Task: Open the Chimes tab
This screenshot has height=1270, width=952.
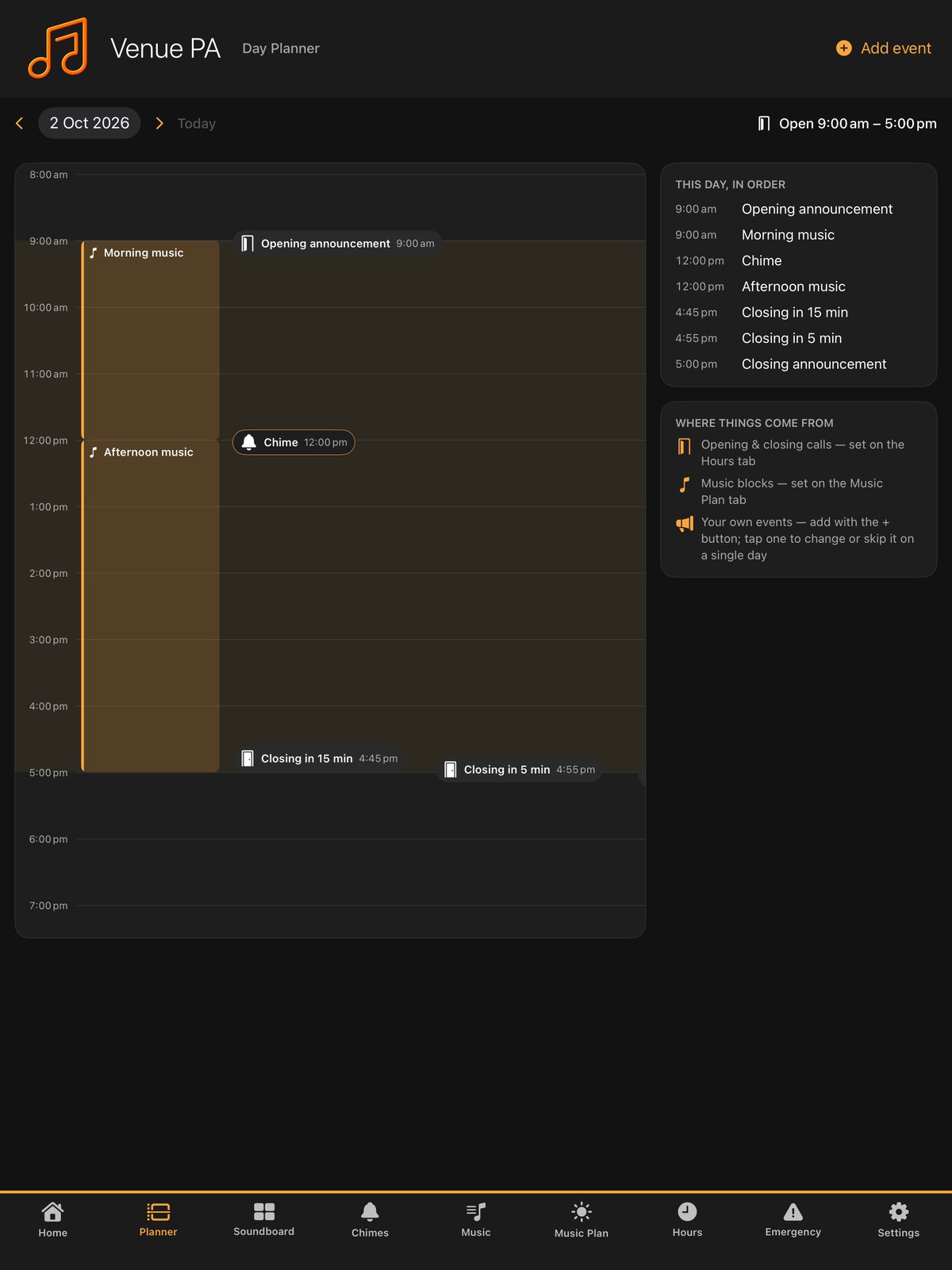Action: tap(370, 1220)
